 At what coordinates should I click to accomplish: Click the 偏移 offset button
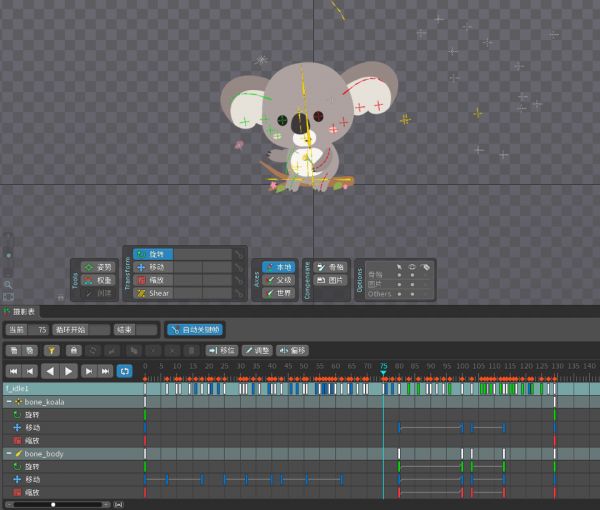pyautogui.click(x=292, y=350)
